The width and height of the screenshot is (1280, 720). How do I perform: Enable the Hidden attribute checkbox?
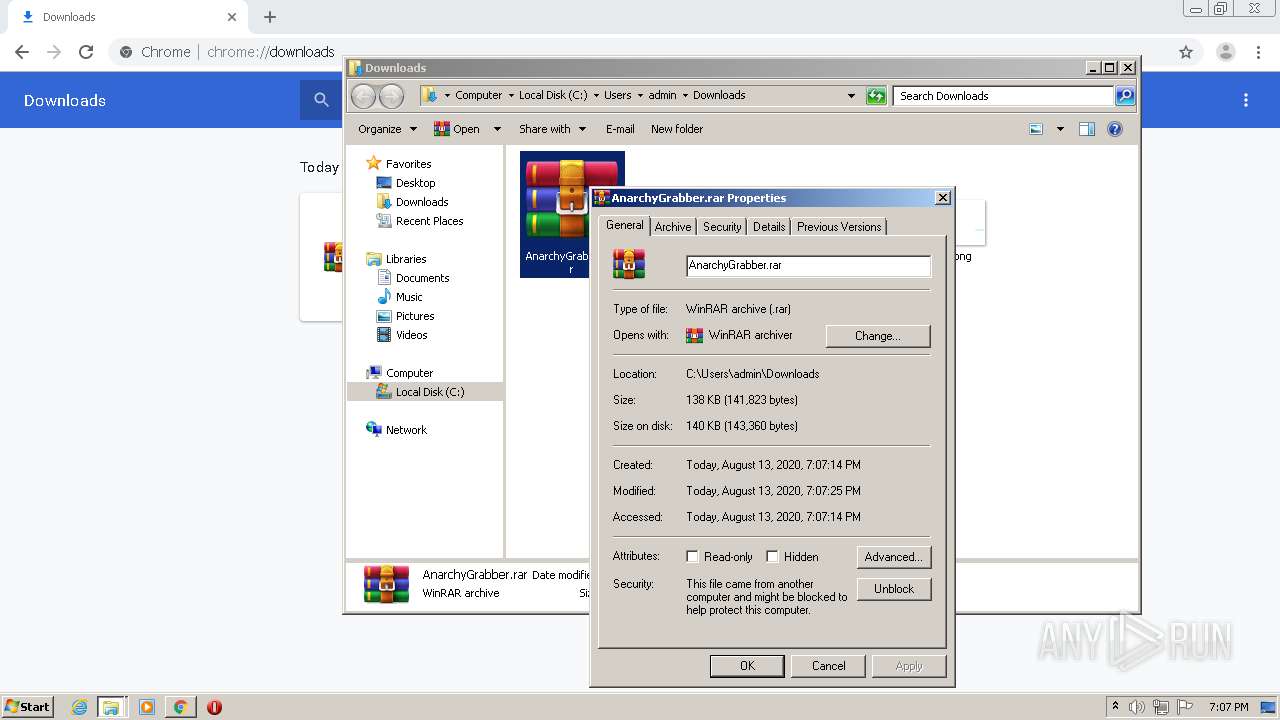click(772, 557)
